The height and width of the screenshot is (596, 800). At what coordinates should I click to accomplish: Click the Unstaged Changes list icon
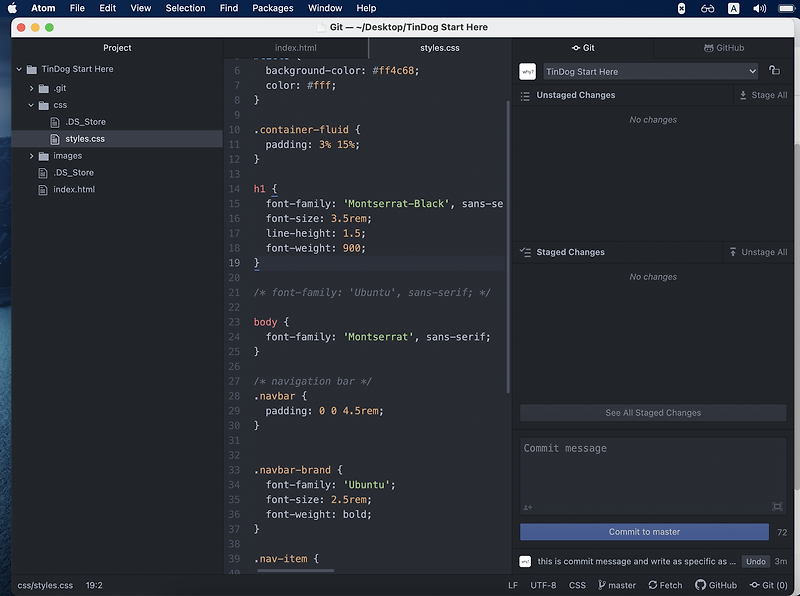(x=525, y=95)
